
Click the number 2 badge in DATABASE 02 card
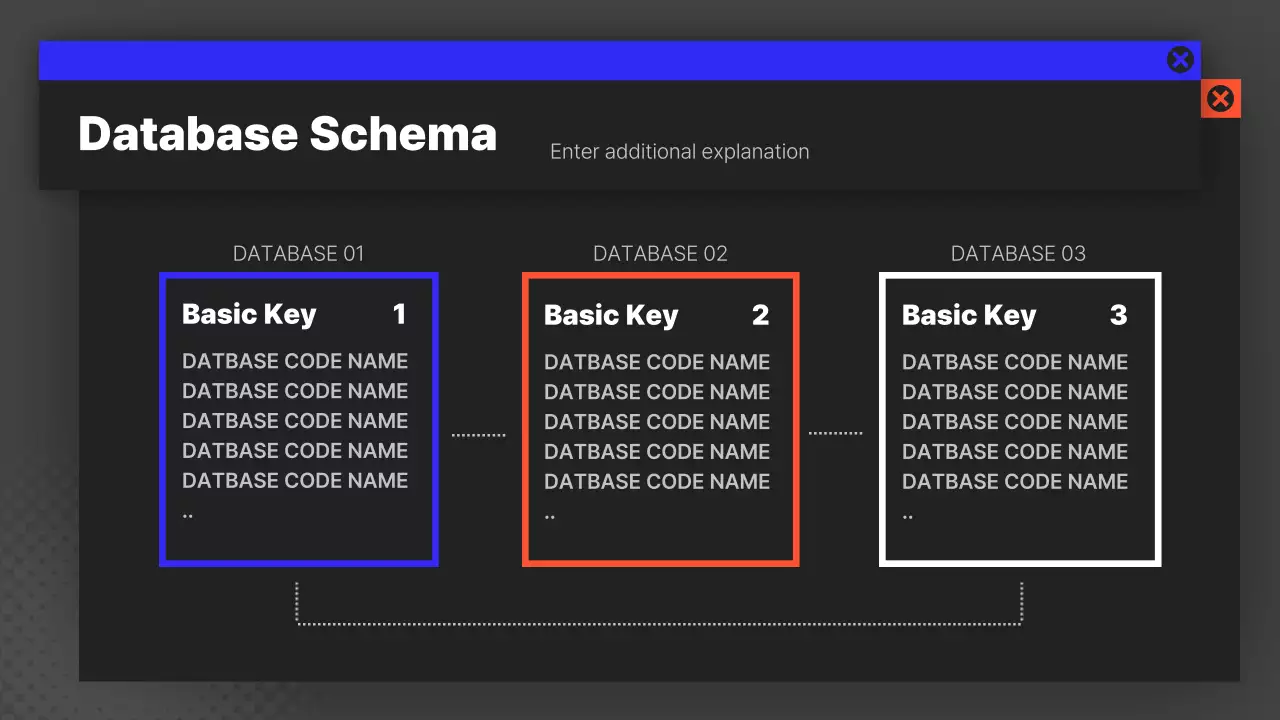pos(761,315)
